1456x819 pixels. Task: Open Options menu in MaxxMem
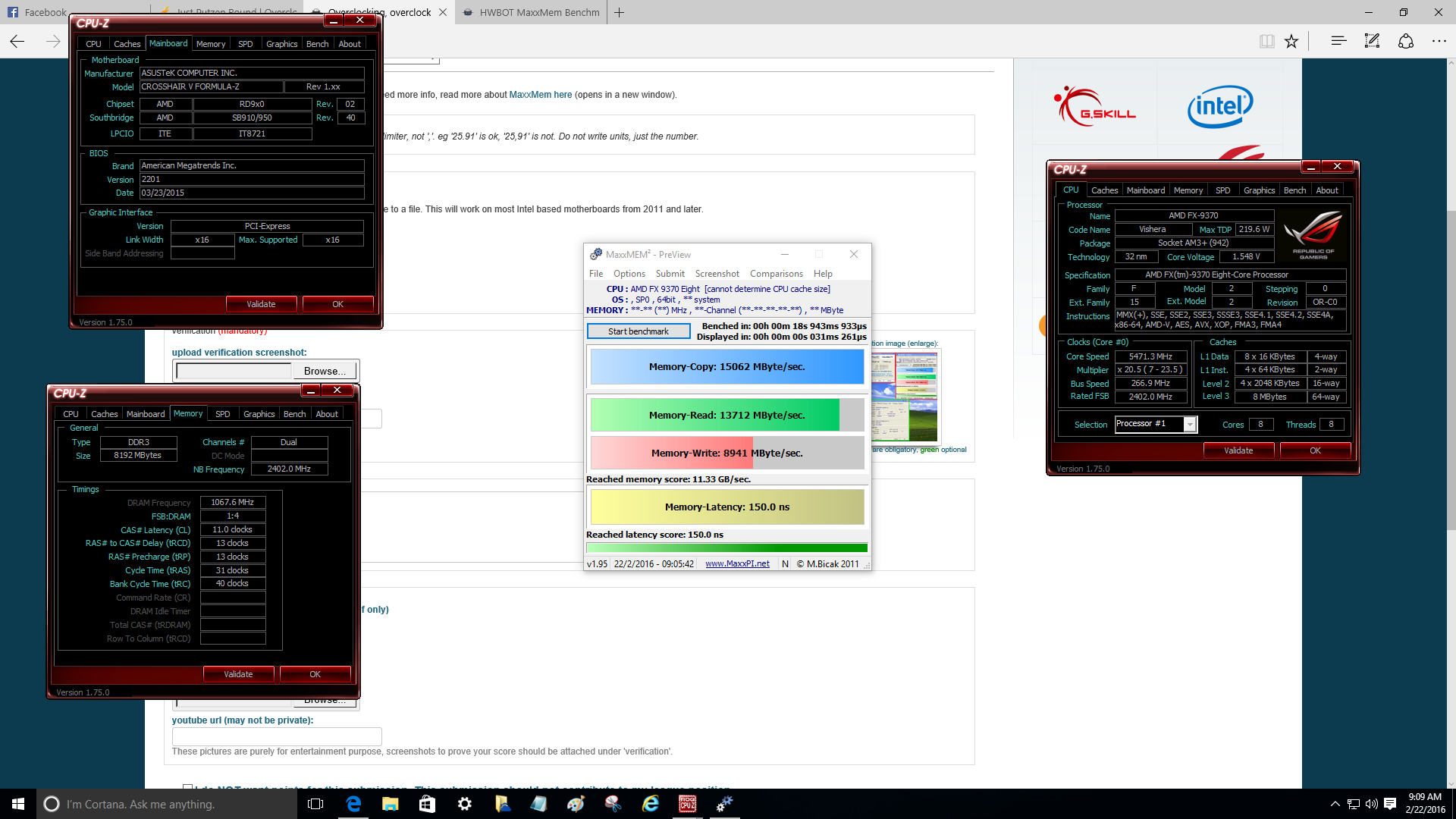[x=629, y=274]
